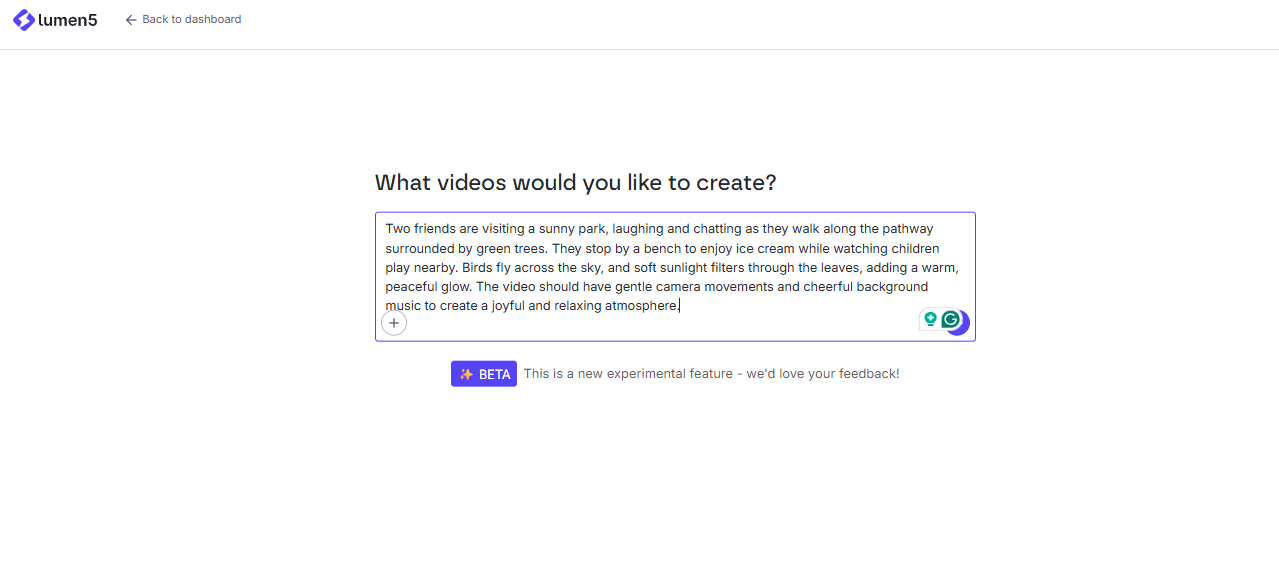Screen dimensions: 1279x585
Task: Click the word "bench" in the prompt
Action: coord(656,249)
